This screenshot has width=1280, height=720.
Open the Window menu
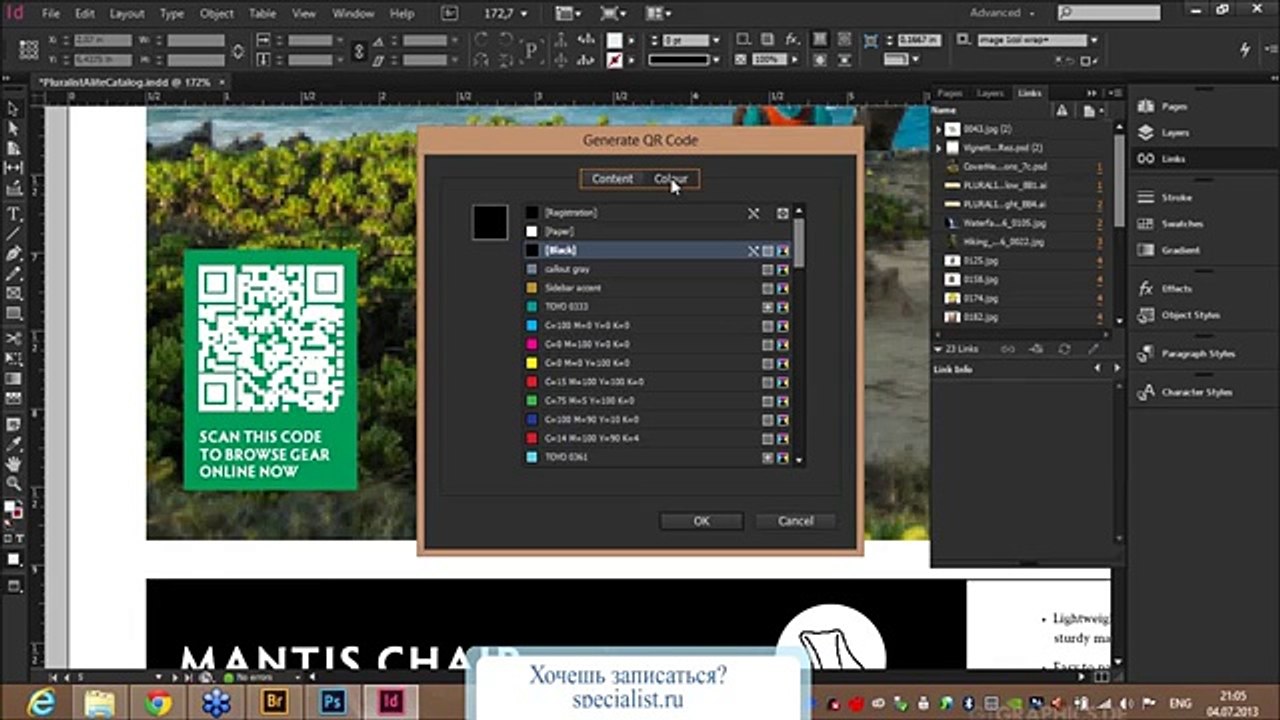[353, 14]
